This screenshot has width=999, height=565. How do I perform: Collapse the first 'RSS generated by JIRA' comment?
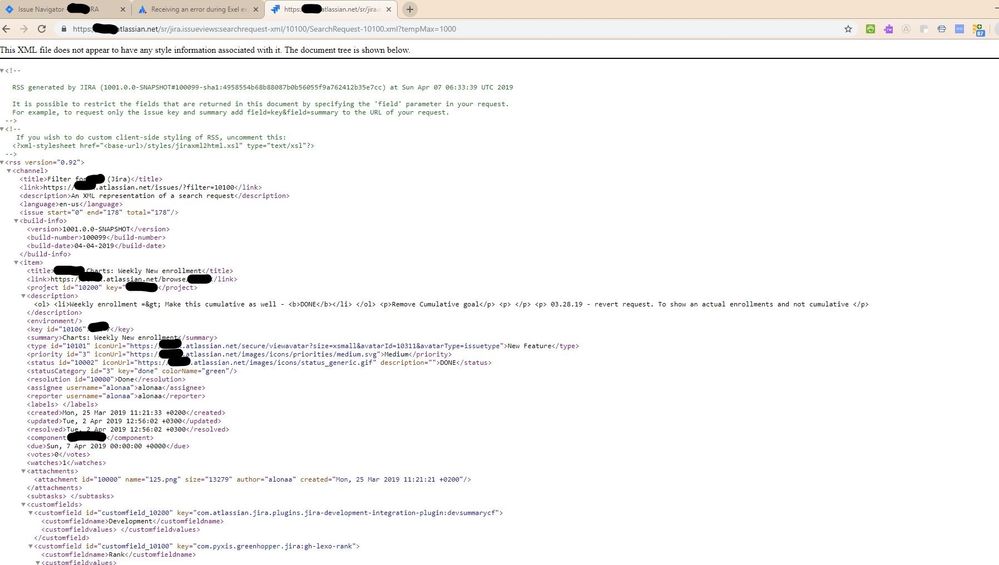pyautogui.click(x=3, y=71)
